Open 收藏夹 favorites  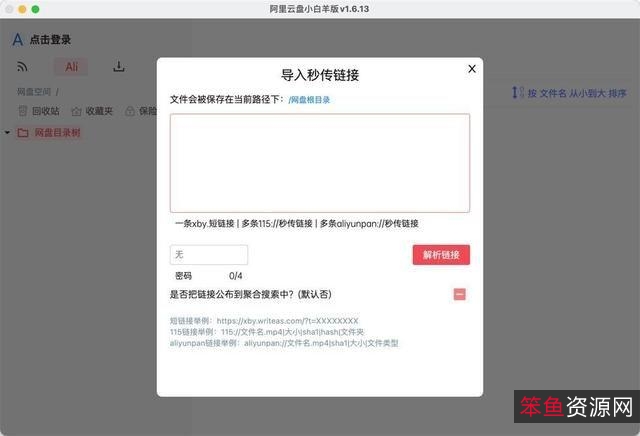(92, 111)
